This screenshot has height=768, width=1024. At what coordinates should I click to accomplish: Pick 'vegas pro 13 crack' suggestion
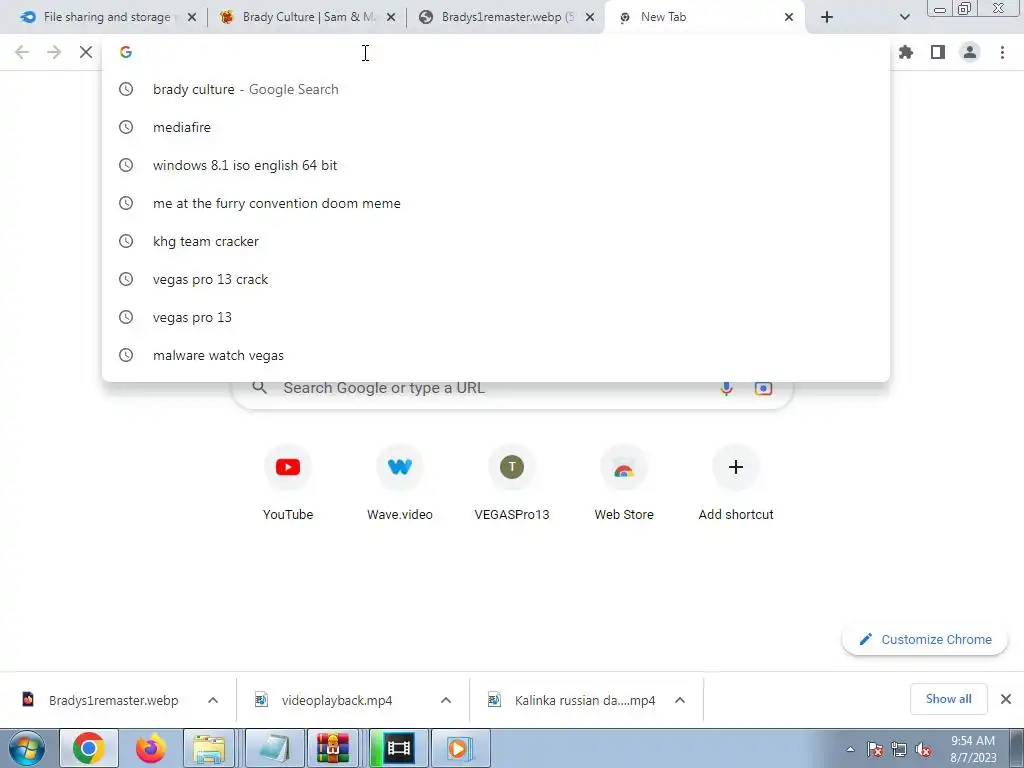pyautogui.click(x=496, y=280)
